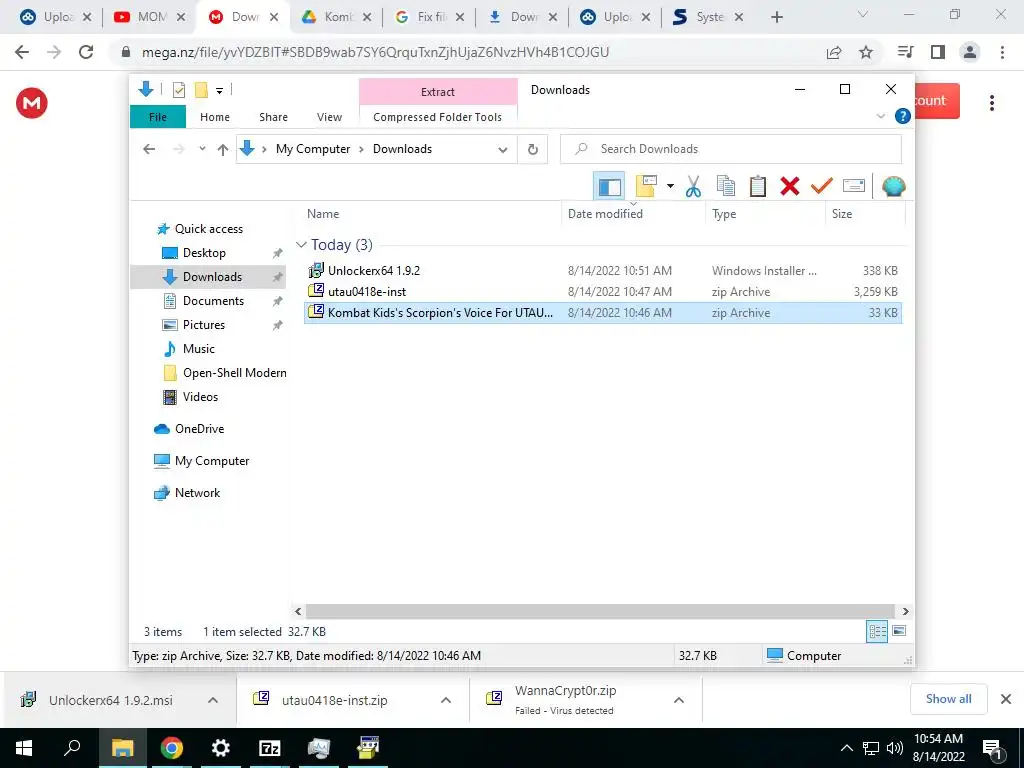Click into the Search Downloads field

[731, 149]
